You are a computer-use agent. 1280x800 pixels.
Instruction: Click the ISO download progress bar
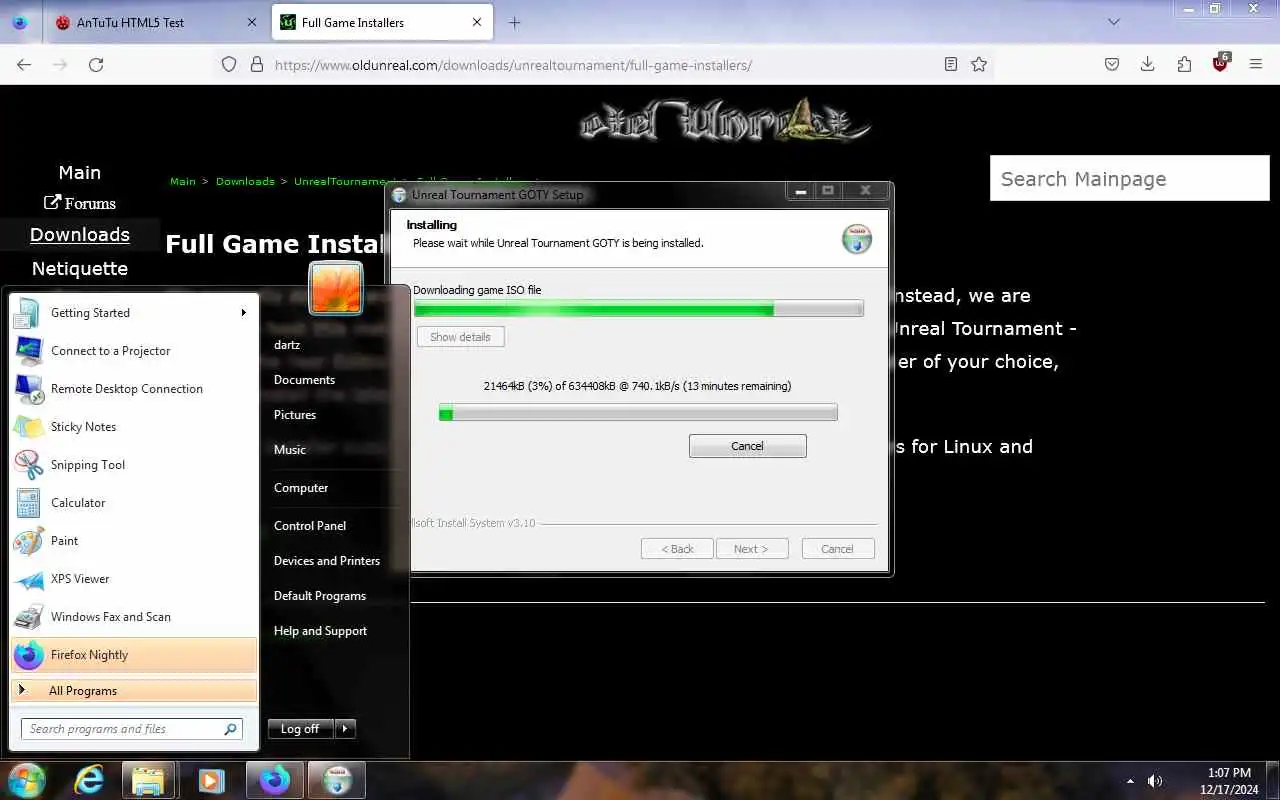pos(638,413)
